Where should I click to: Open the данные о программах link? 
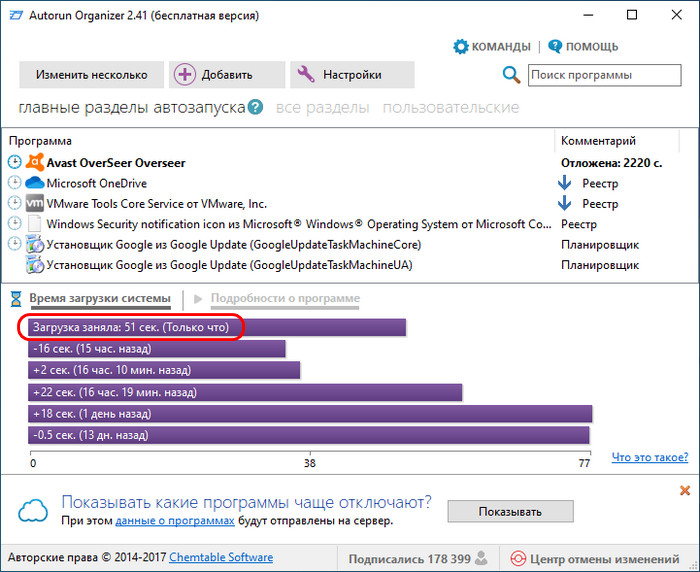pyautogui.click(x=175, y=521)
